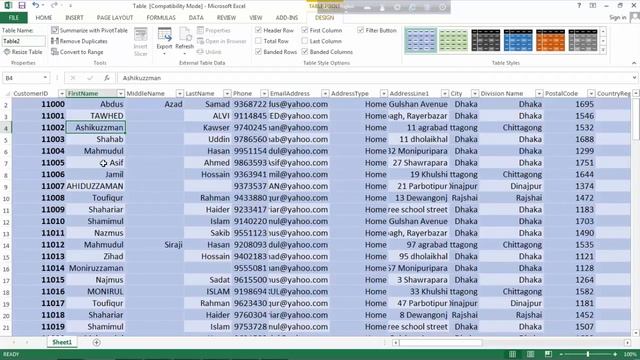640x360 pixels.
Task: Select the cell containing TAWHED
Action: (96, 116)
